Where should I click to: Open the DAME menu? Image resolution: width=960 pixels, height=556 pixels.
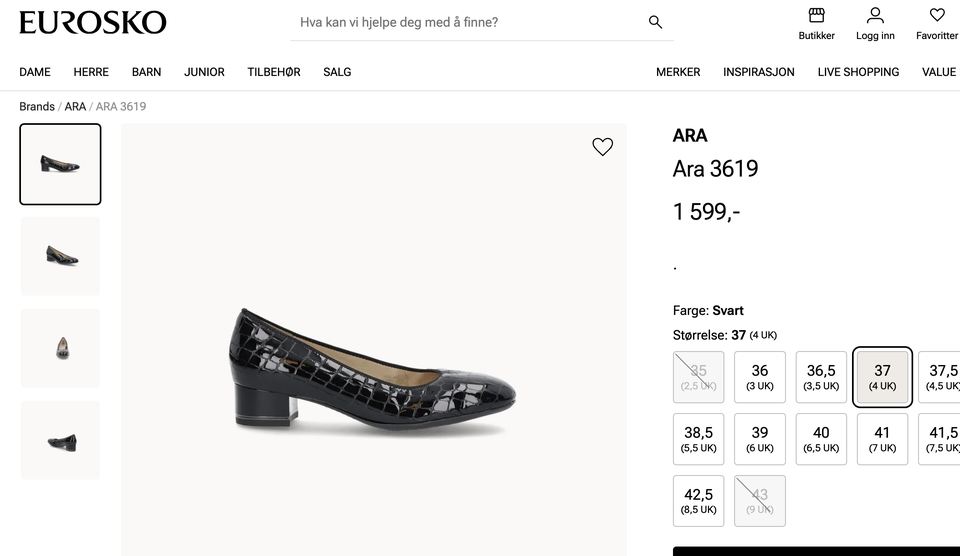pyautogui.click(x=35, y=72)
